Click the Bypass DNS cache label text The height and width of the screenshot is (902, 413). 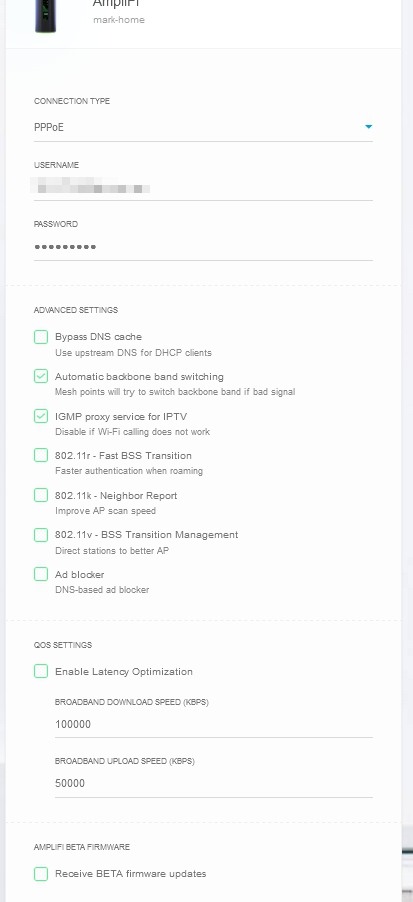98,337
